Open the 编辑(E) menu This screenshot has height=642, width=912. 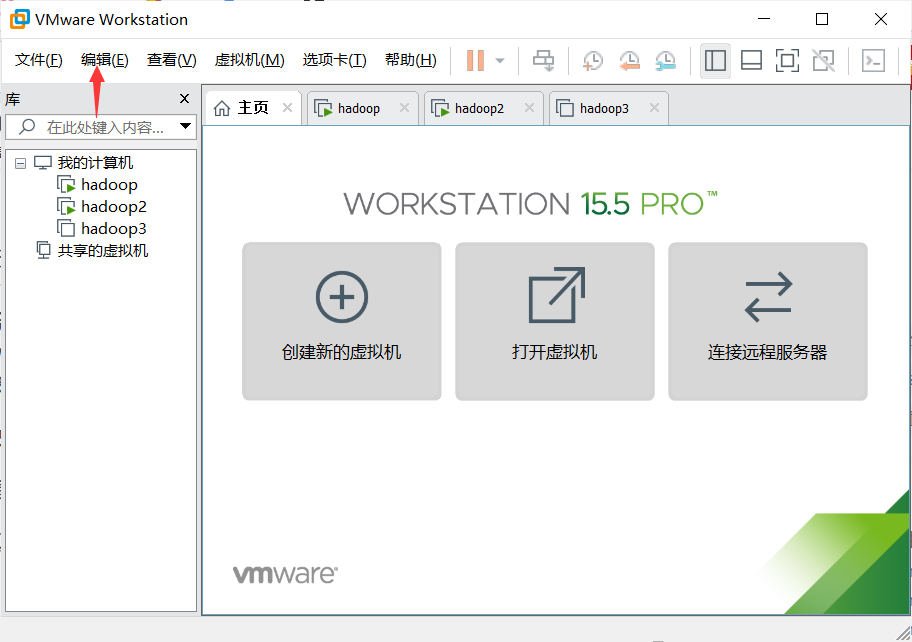point(105,60)
